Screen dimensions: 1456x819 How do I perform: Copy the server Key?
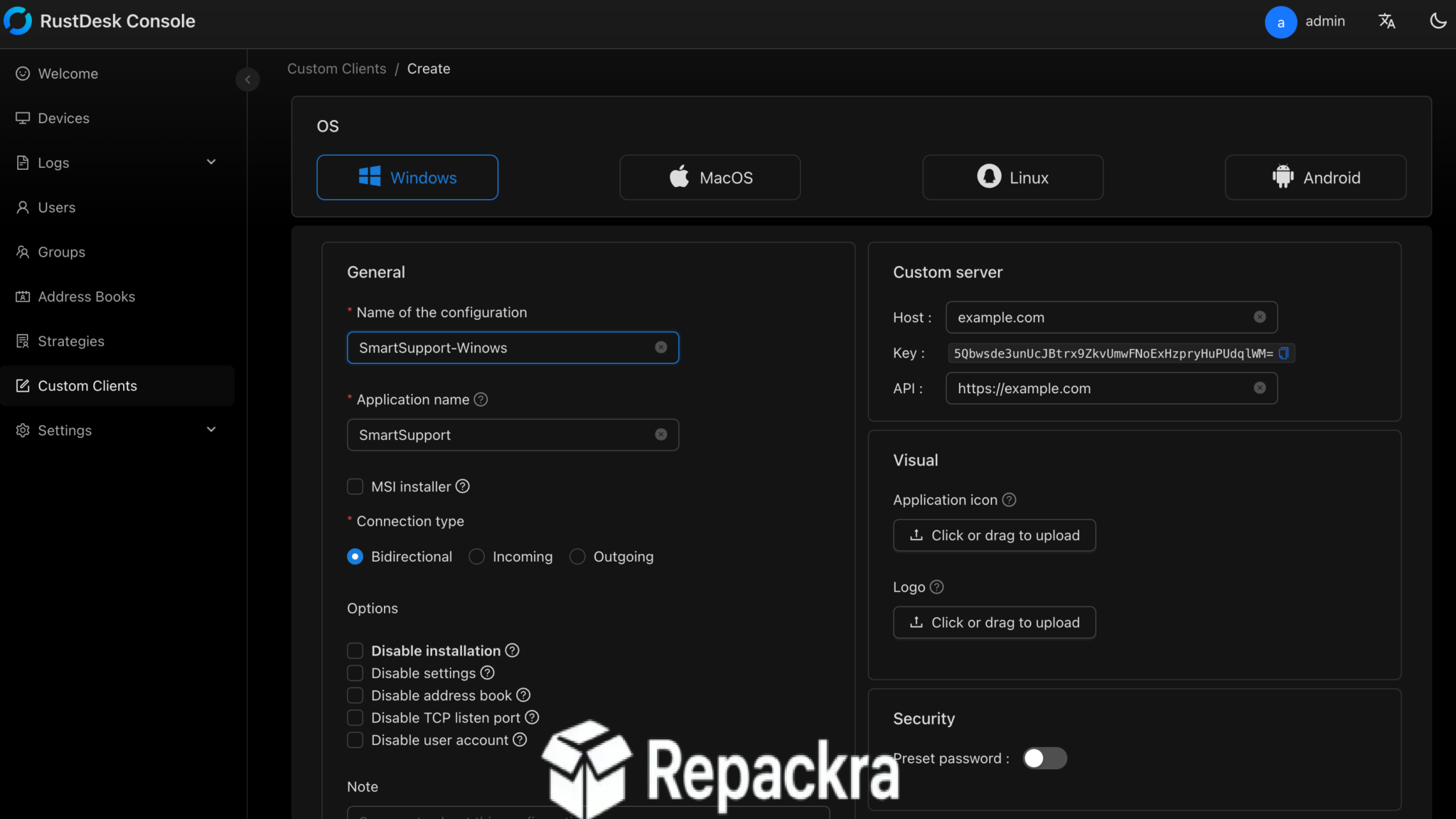[x=1284, y=353]
